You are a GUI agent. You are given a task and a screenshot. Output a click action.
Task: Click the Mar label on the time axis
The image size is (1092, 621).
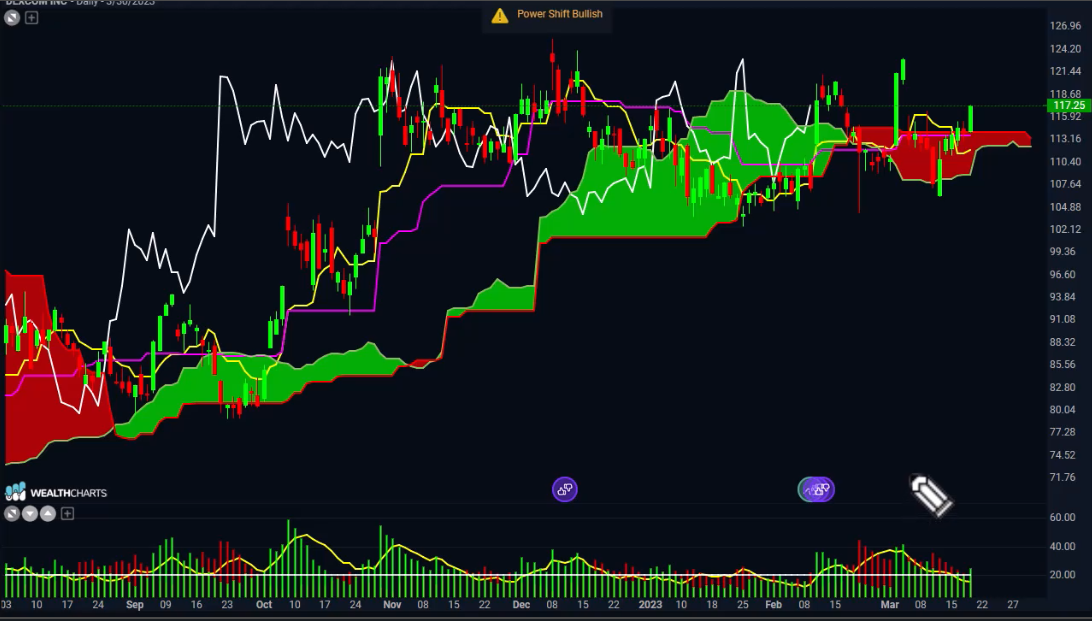pyautogui.click(x=890, y=604)
